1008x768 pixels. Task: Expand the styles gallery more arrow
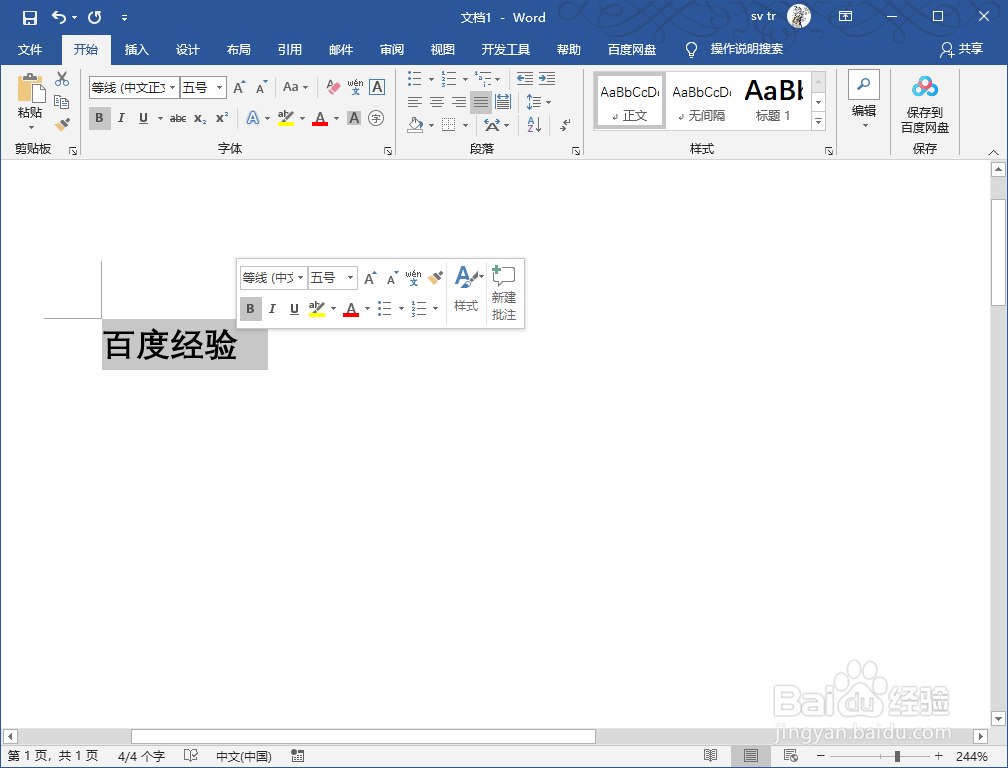point(818,120)
